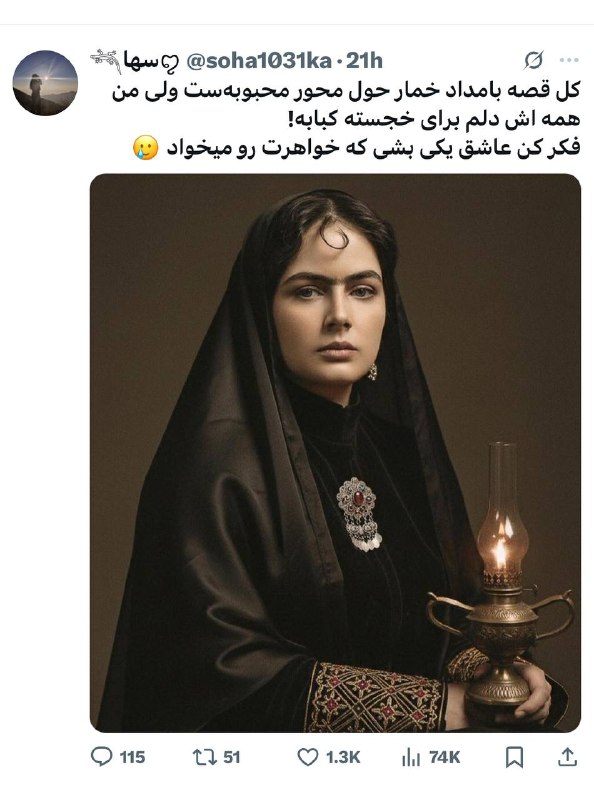Share the tweet via upload arrow icon
The height and width of the screenshot is (800, 594).
click(x=567, y=757)
